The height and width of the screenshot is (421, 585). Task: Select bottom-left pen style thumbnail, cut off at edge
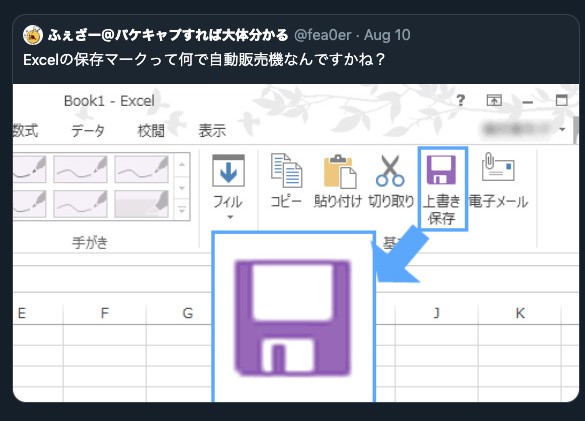[29, 204]
